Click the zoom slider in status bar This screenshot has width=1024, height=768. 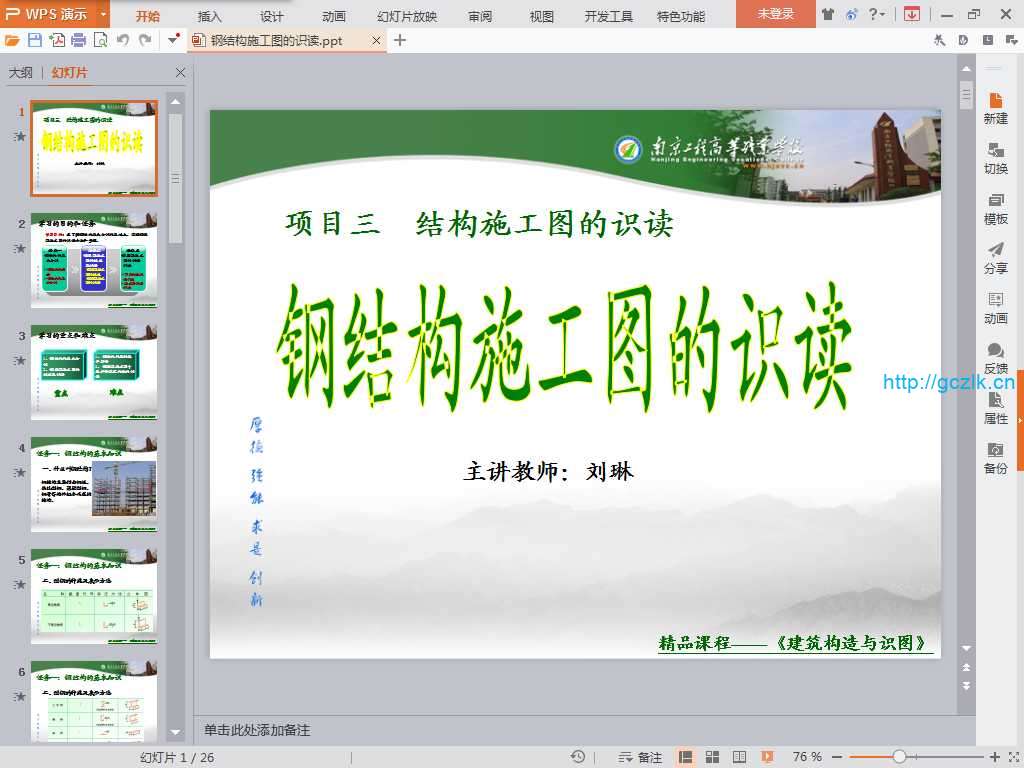pos(899,757)
